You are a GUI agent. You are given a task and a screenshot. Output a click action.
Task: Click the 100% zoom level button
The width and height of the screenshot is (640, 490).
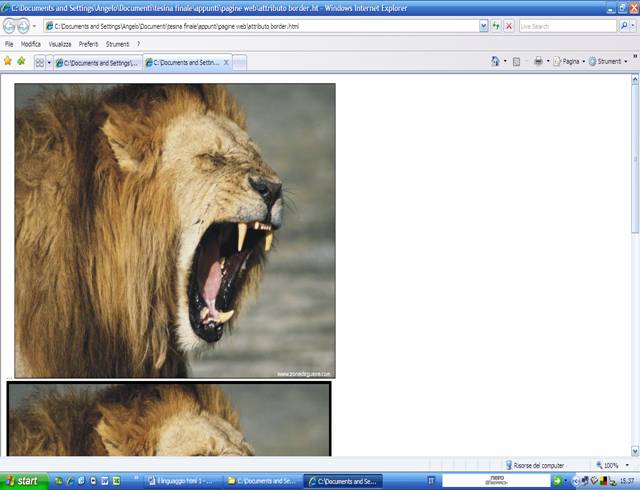[x=607, y=465]
